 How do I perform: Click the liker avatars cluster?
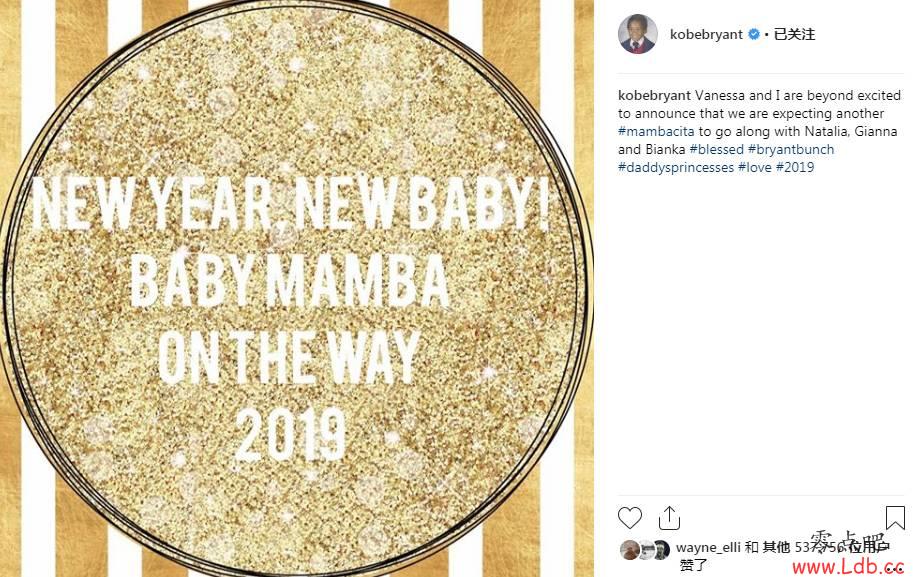645,550
